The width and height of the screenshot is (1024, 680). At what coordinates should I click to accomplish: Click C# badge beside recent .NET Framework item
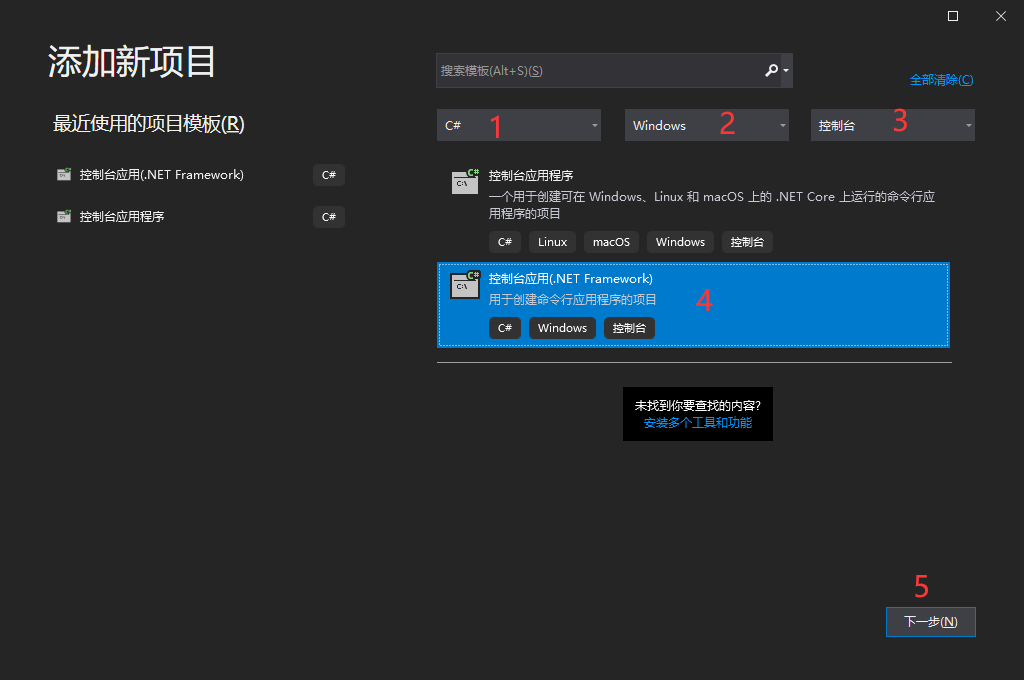click(x=328, y=175)
